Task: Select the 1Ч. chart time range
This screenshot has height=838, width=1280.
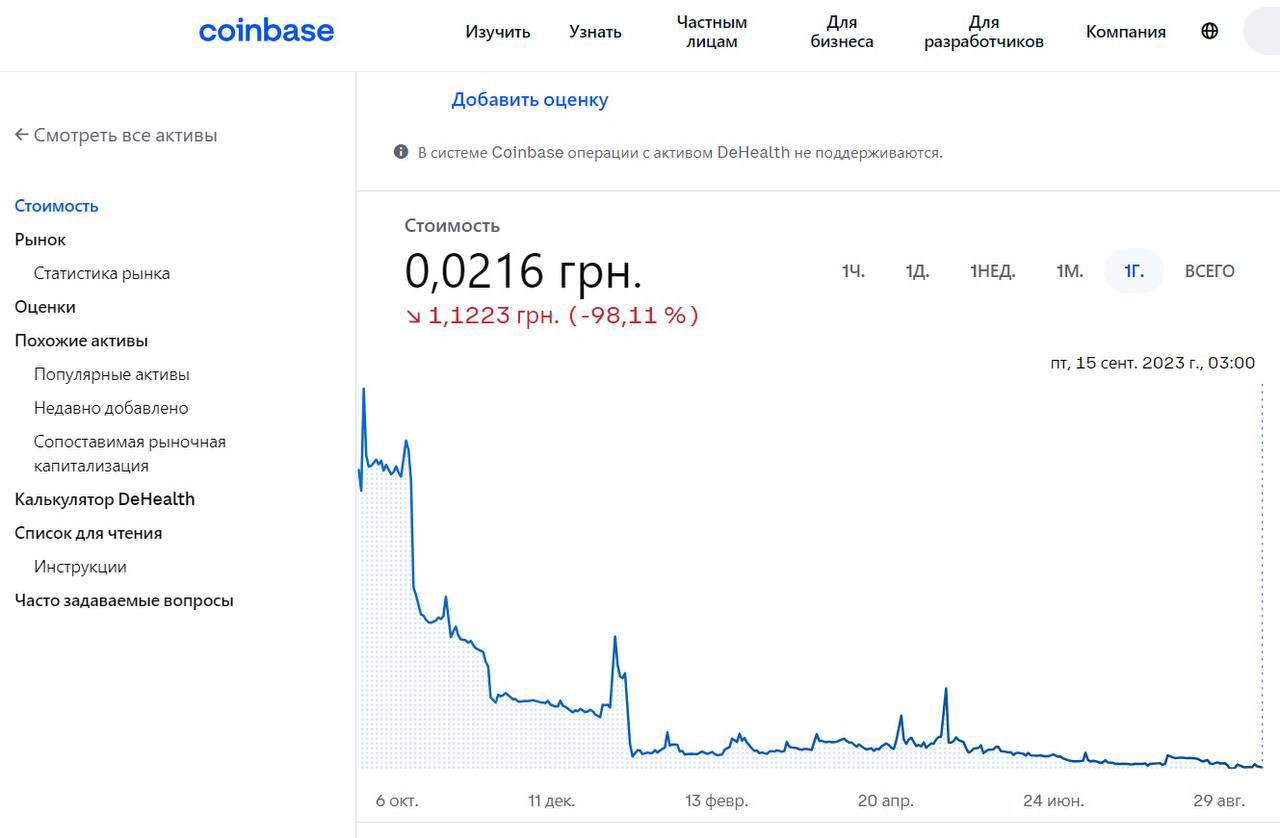Action: [852, 271]
